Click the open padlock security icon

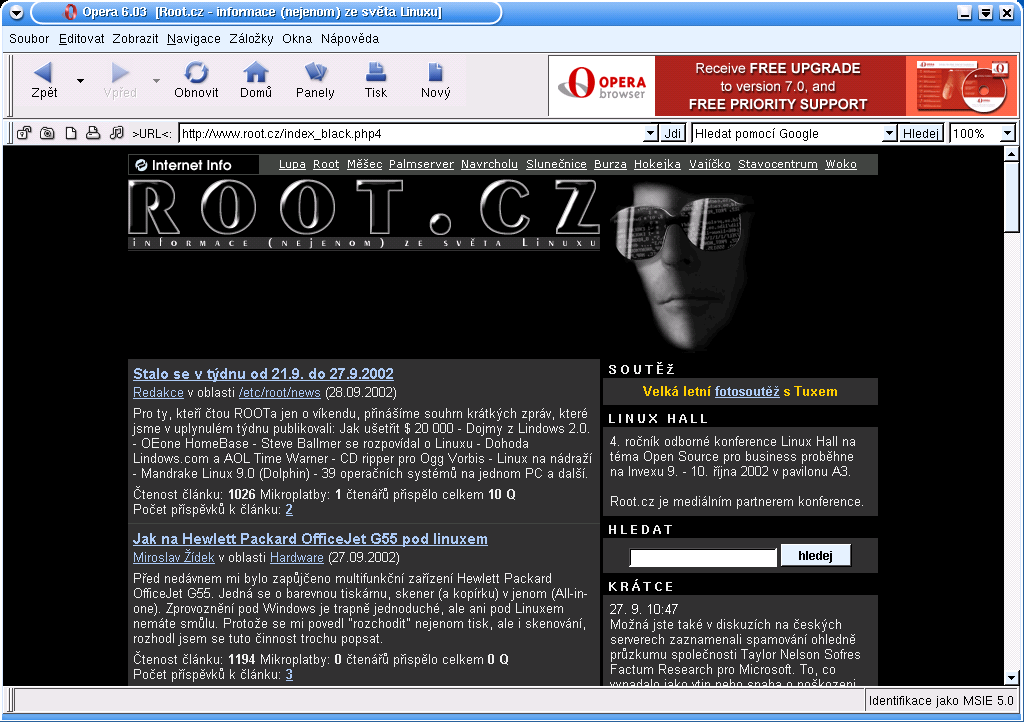tap(24, 133)
